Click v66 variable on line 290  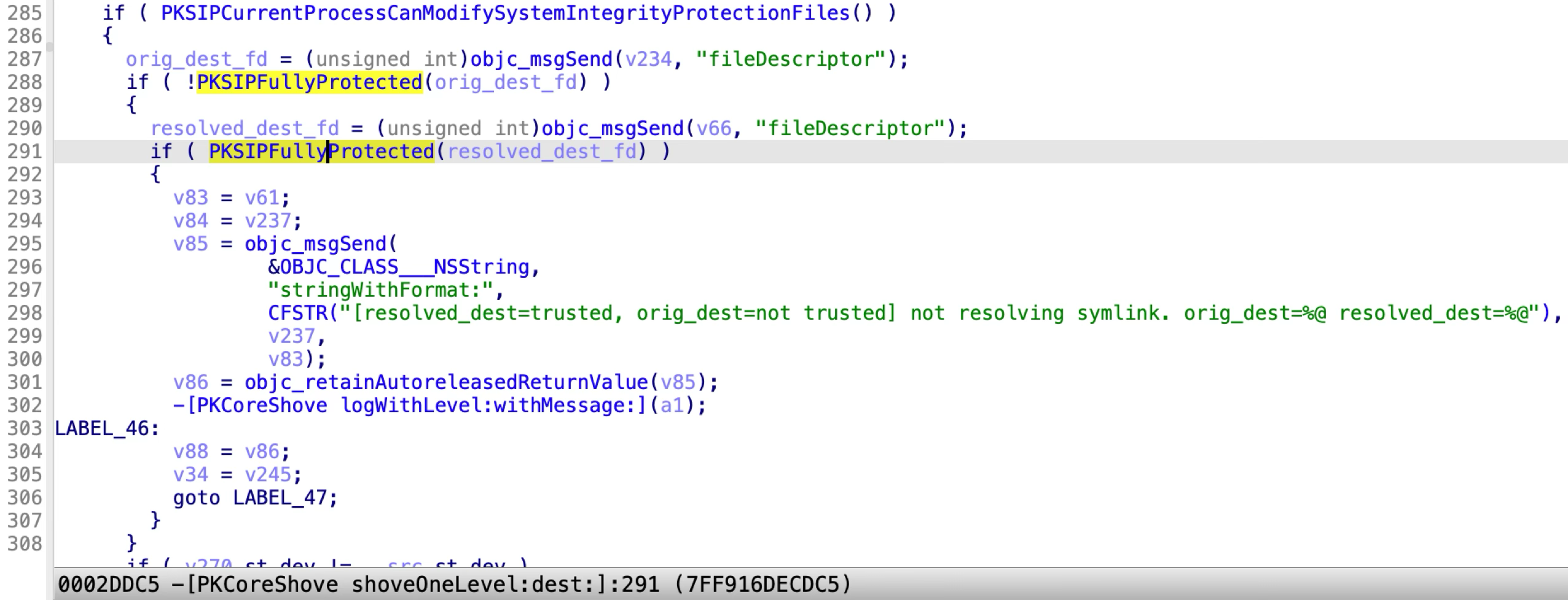(x=713, y=128)
